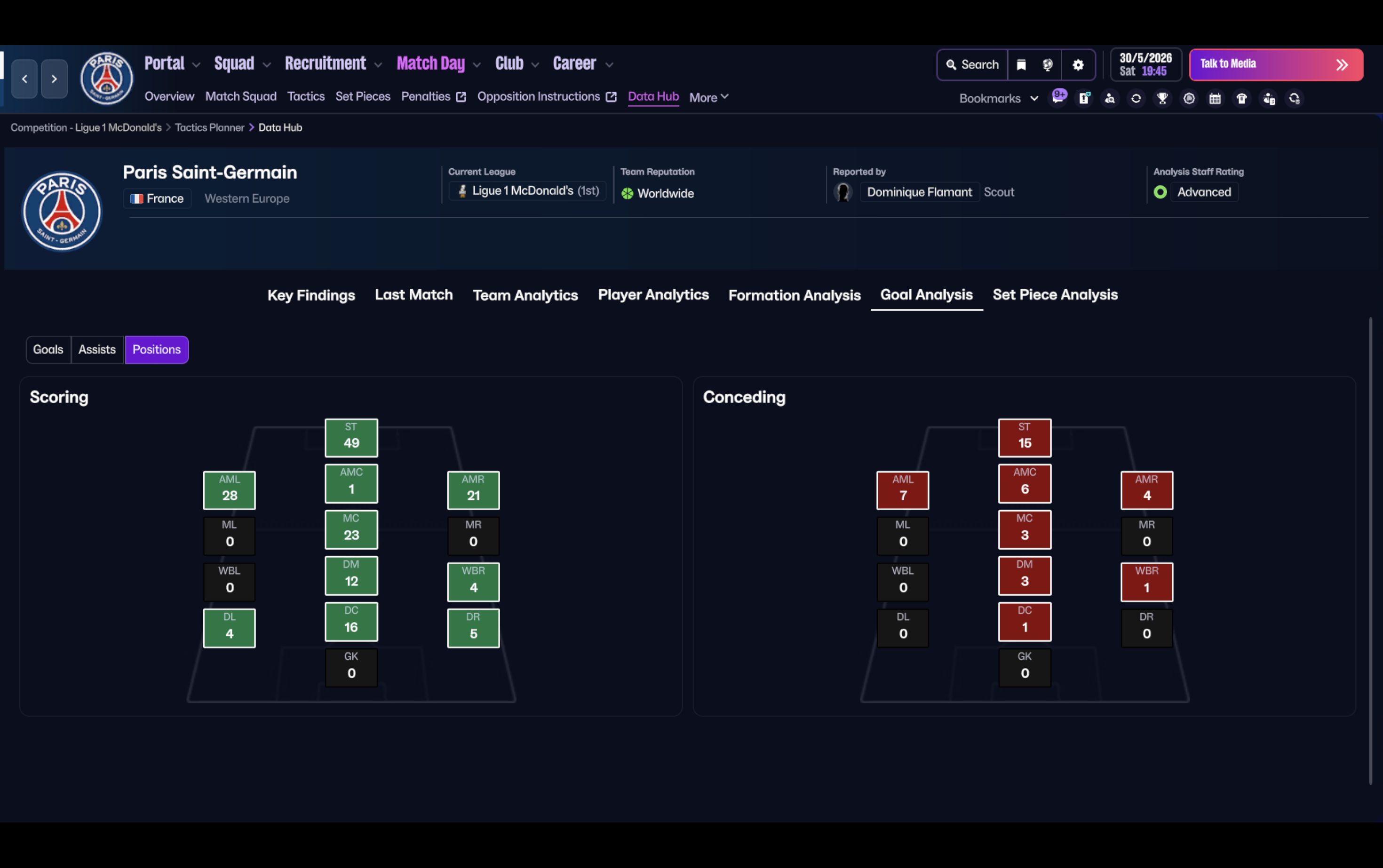
Task: Expand the Bookmarks dropdown
Action: point(998,98)
